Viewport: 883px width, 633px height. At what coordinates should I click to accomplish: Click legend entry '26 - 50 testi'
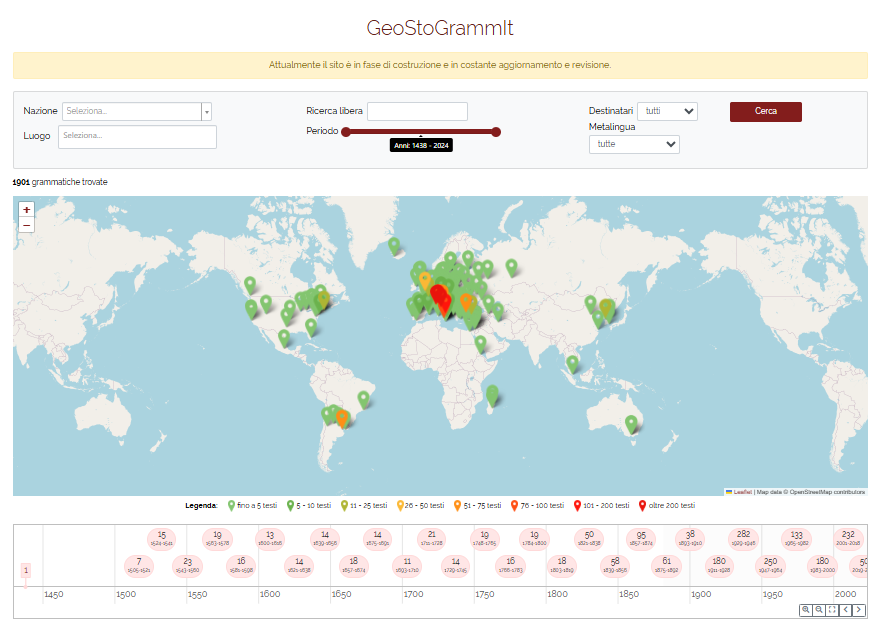(420, 506)
